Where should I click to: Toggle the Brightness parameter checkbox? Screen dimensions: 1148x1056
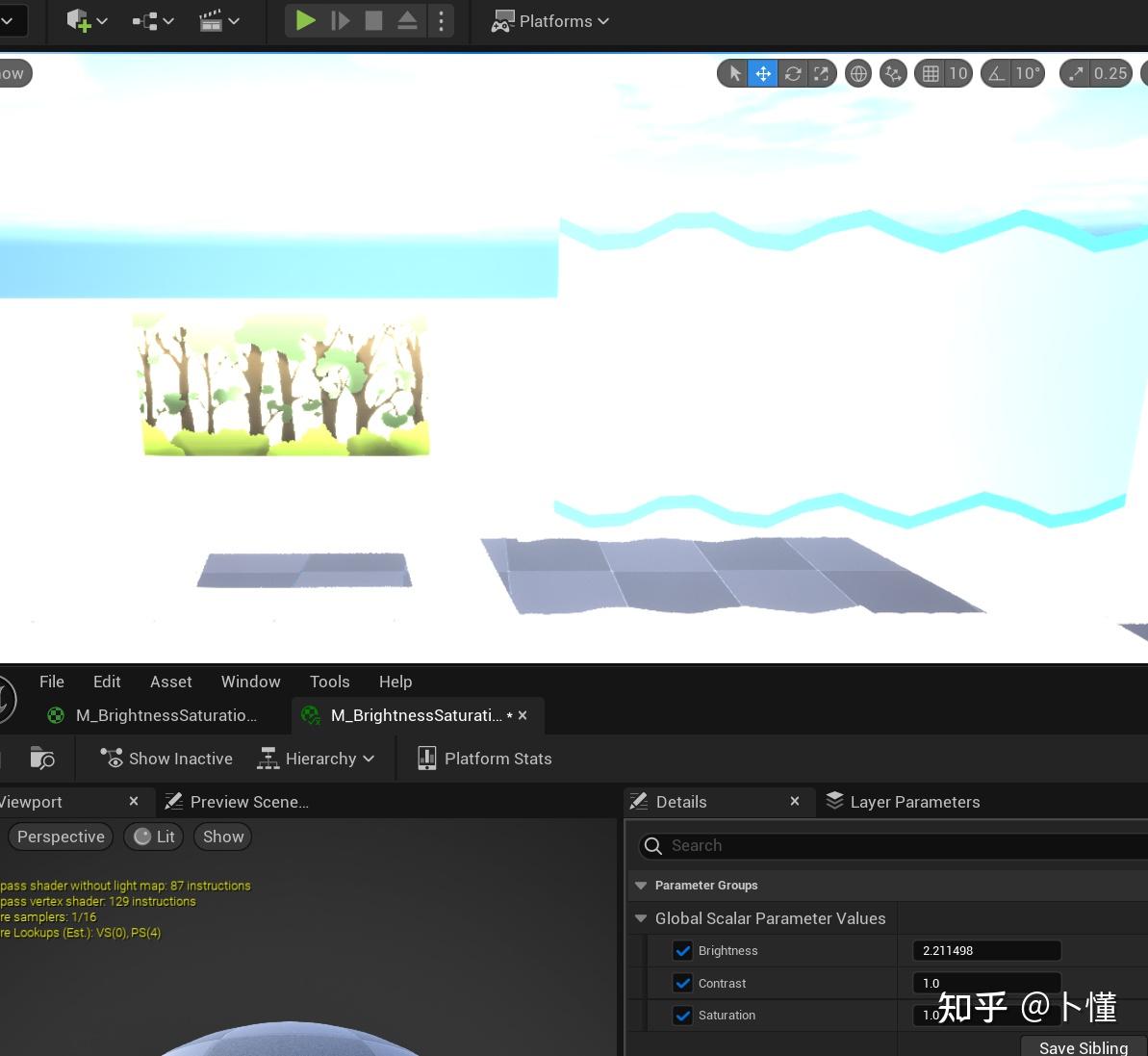tap(683, 951)
